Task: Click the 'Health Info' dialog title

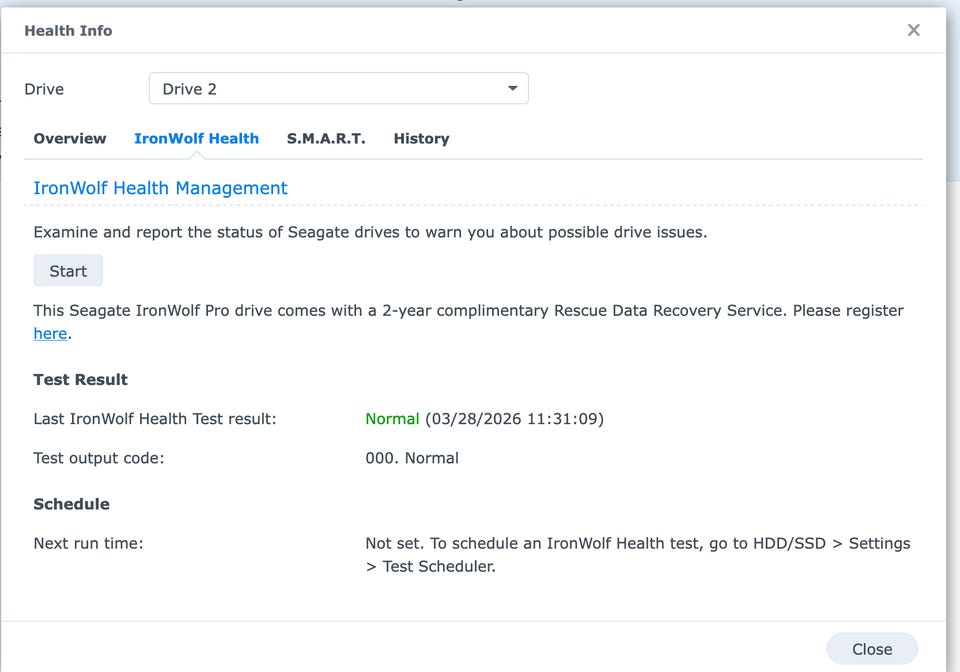Action: [68, 31]
